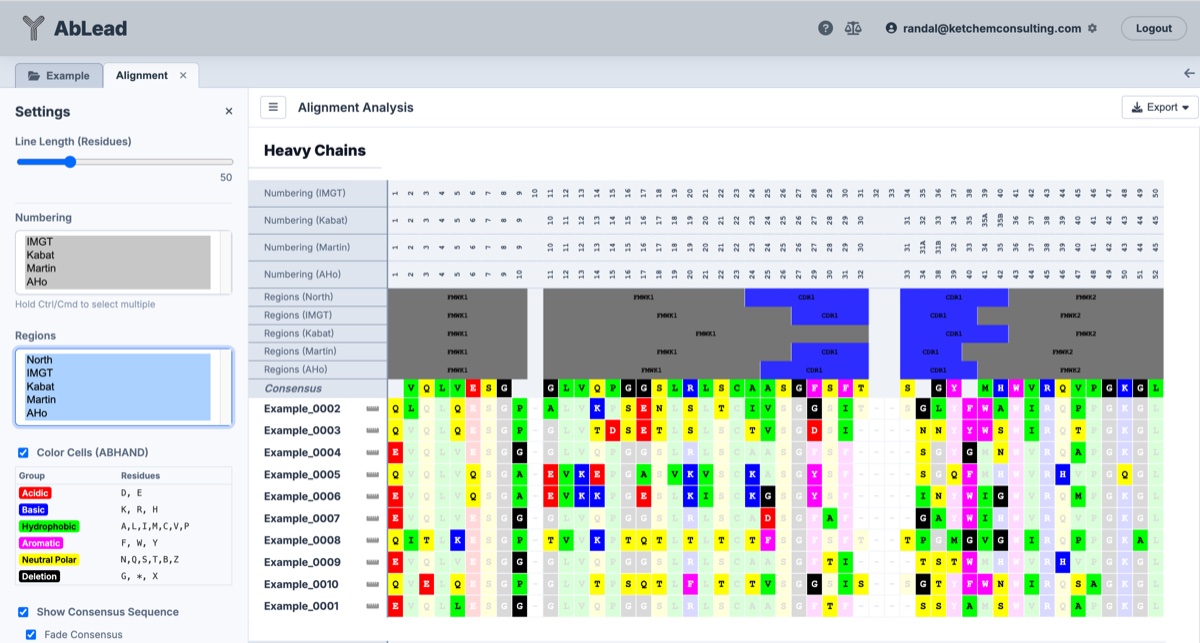Open account settings gear icon
The height and width of the screenshot is (643, 1200).
click(1092, 28)
